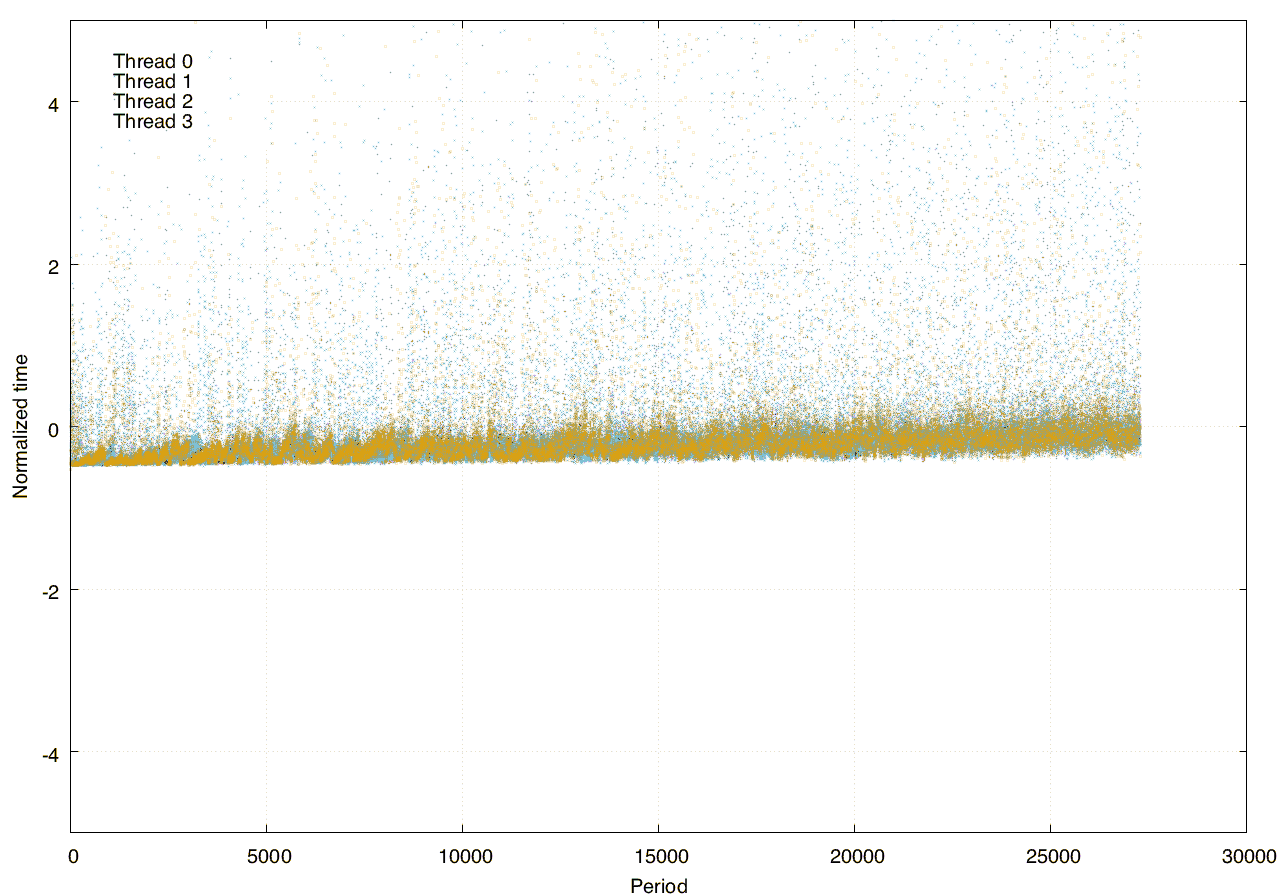Click the Thread 3 legend label
This screenshot has height=896, width=1280.
pos(152,121)
